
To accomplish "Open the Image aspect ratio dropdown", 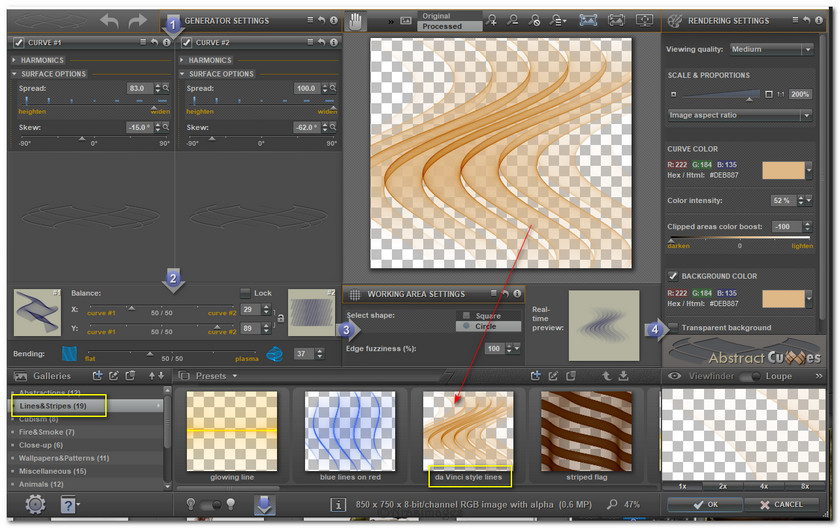I will click(x=739, y=115).
